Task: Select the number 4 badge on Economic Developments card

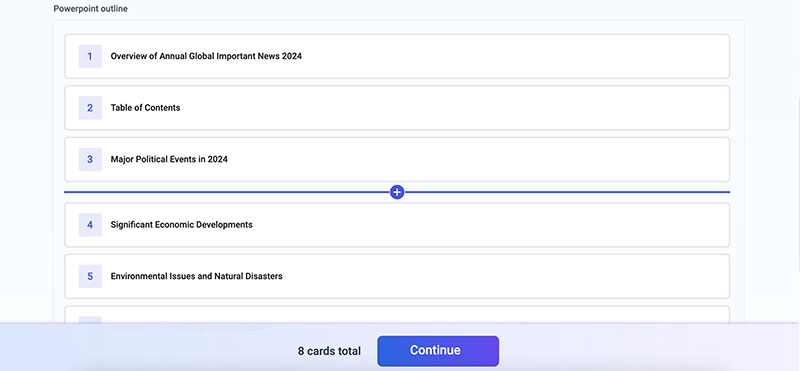Action: (x=90, y=225)
